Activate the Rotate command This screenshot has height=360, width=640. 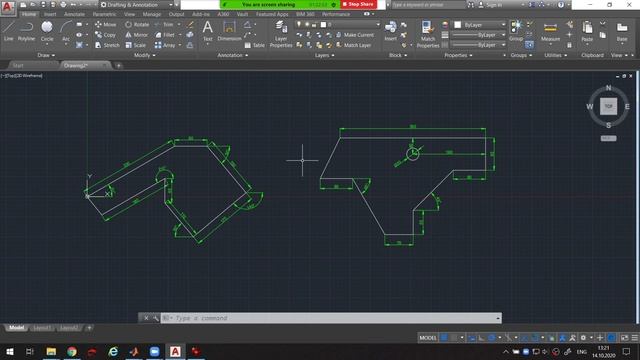[x=137, y=24]
